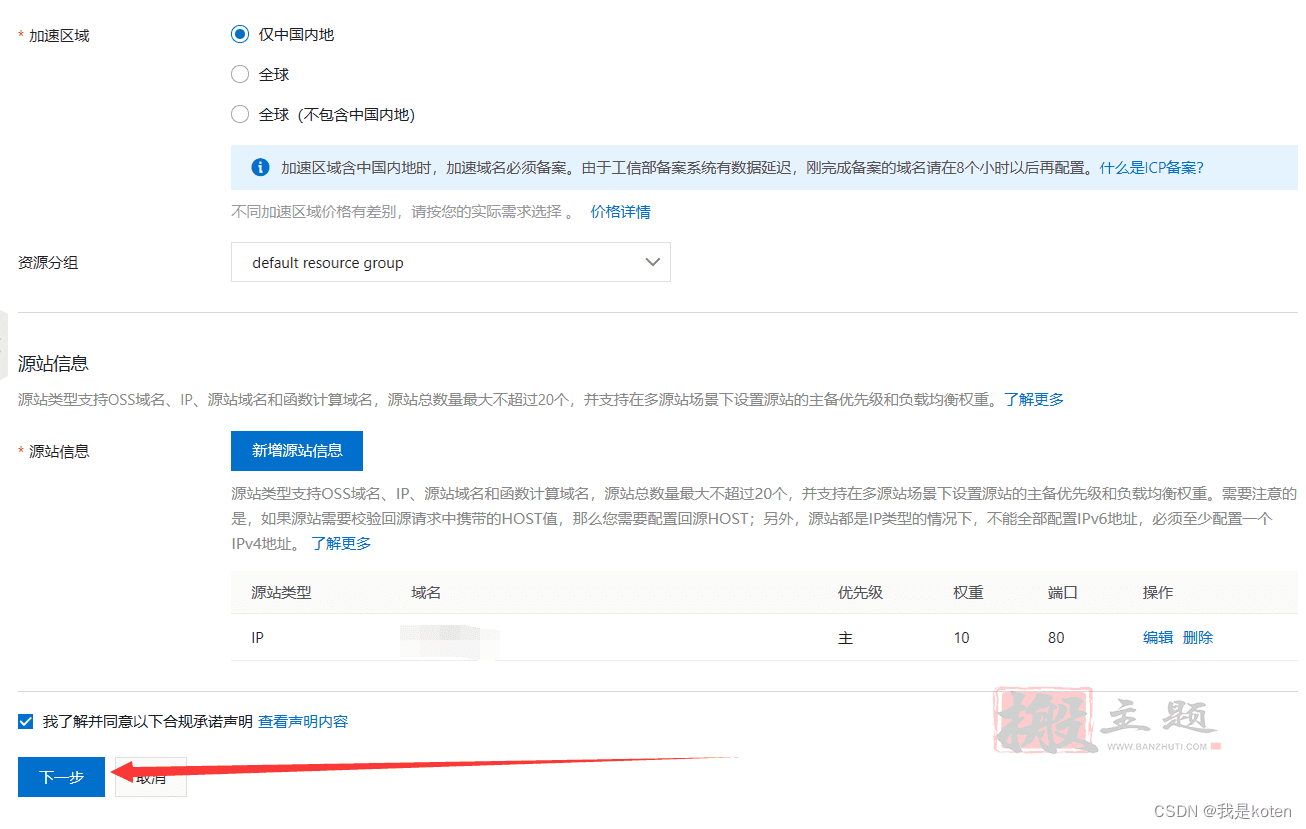Image resolution: width=1306 pixels, height=829 pixels.
Task: Click the 加速区域 field label
Action: [x=59, y=35]
